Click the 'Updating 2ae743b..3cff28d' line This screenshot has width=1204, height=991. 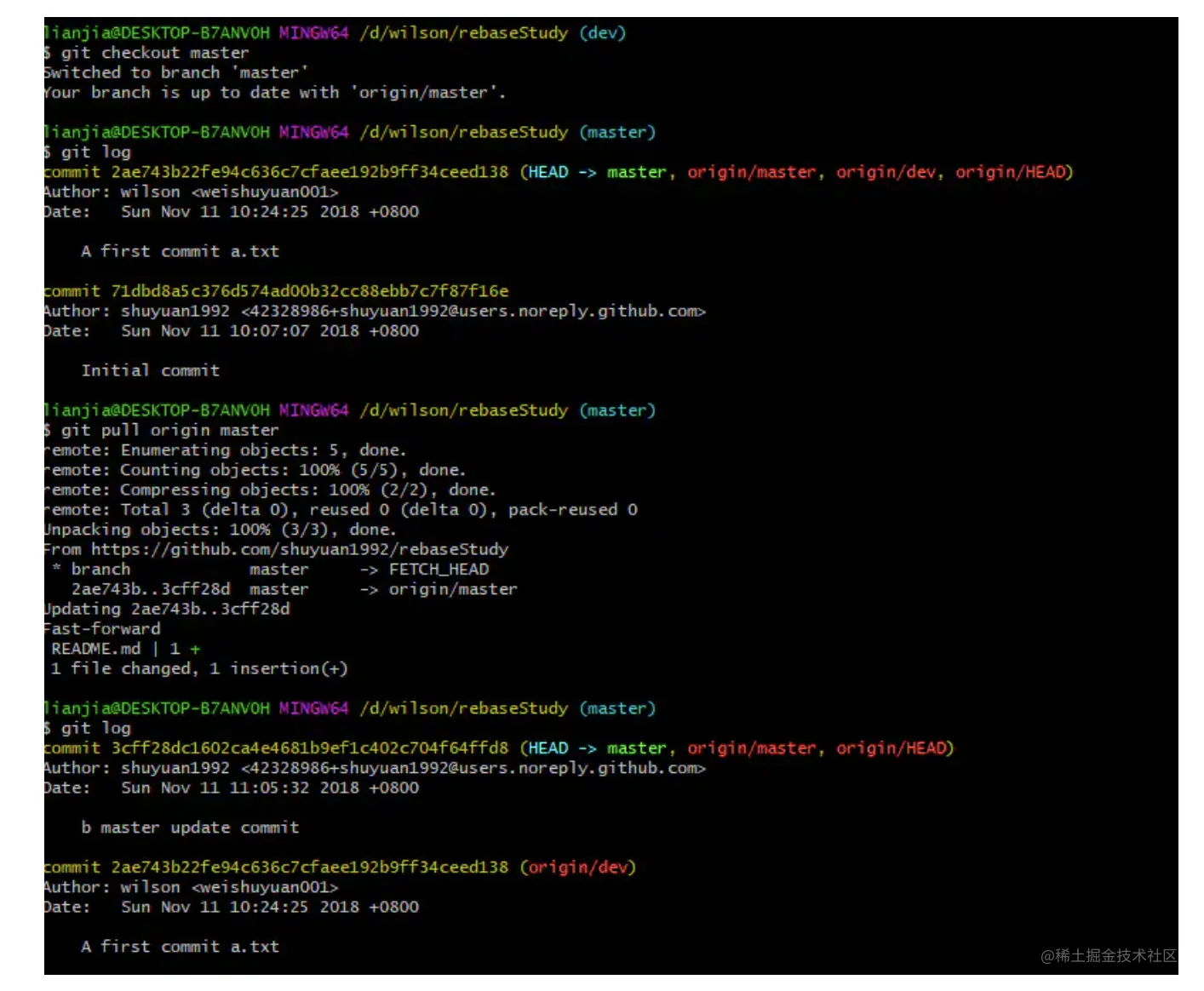click(167, 609)
